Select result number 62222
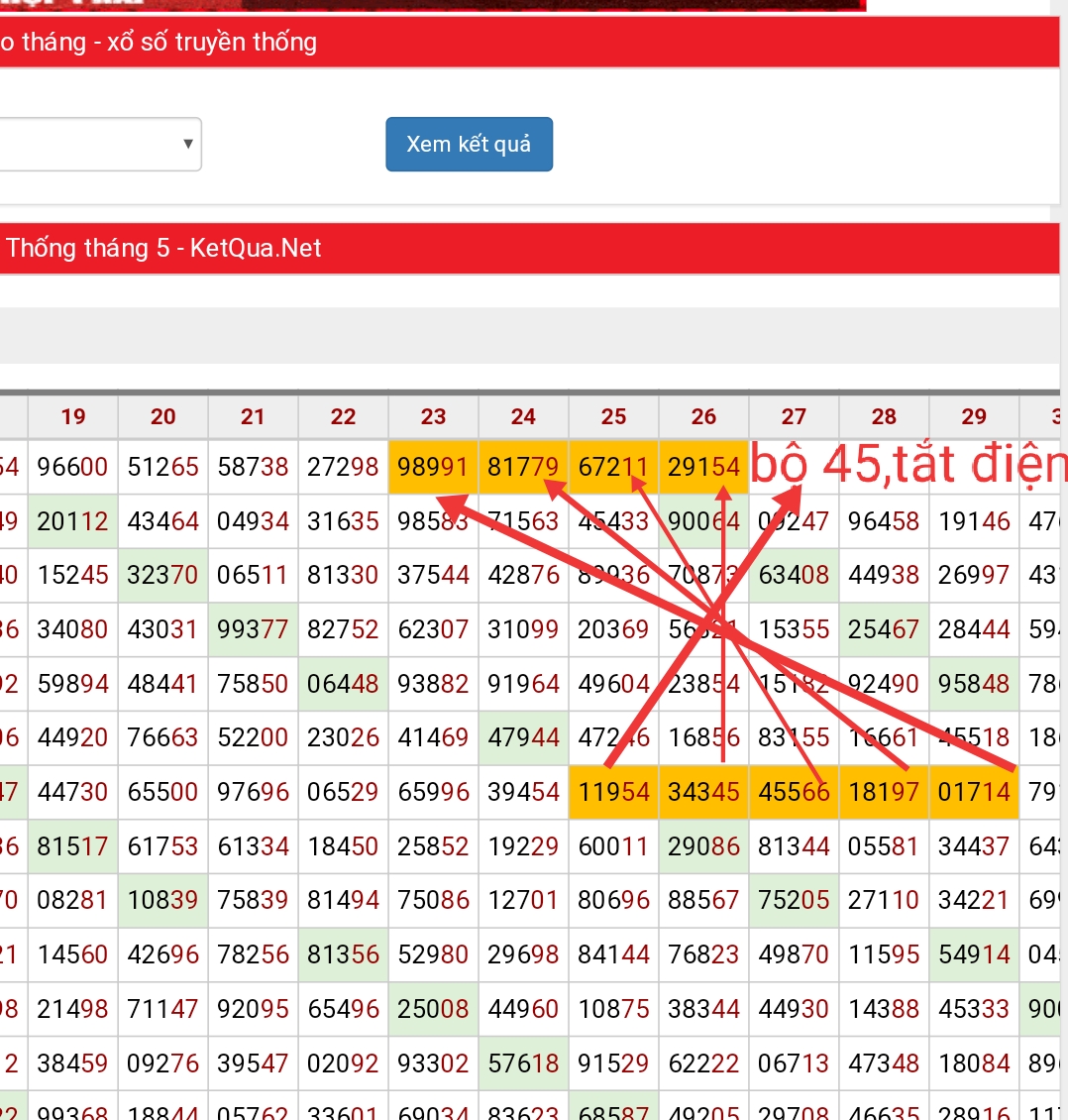 pyautogui.click(x=703, y=1064)
